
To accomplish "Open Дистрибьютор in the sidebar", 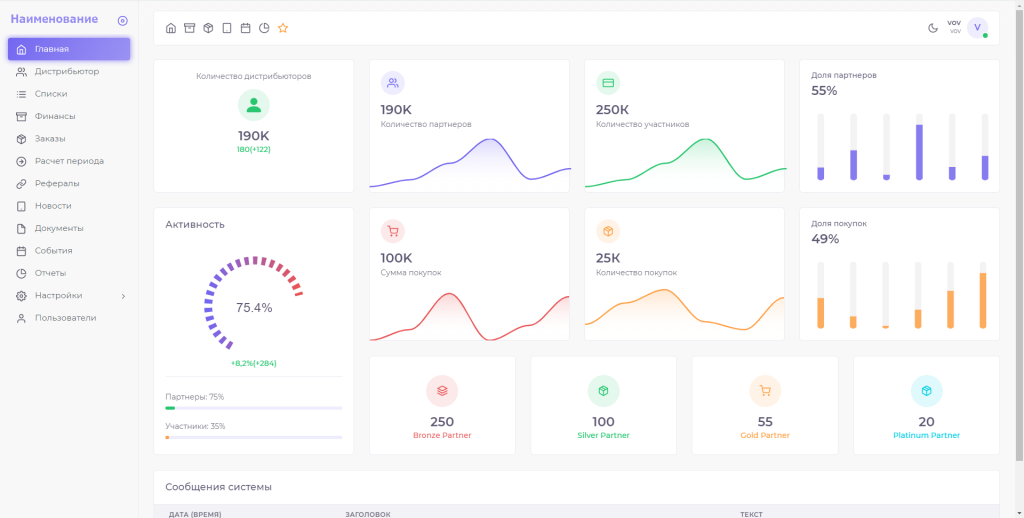I will 66,71.
